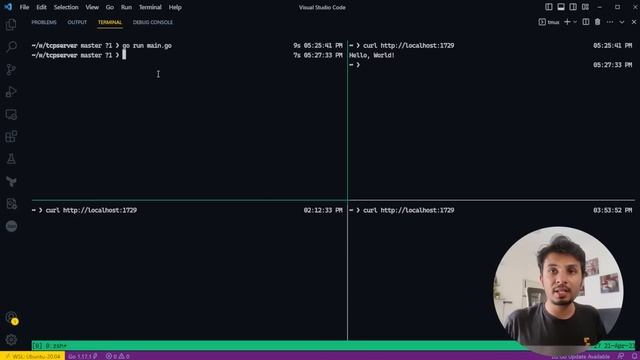The height and width of the screenshot is (360, 640).
Task: Click the curl command in top-right pane
Action: point(409,45)
